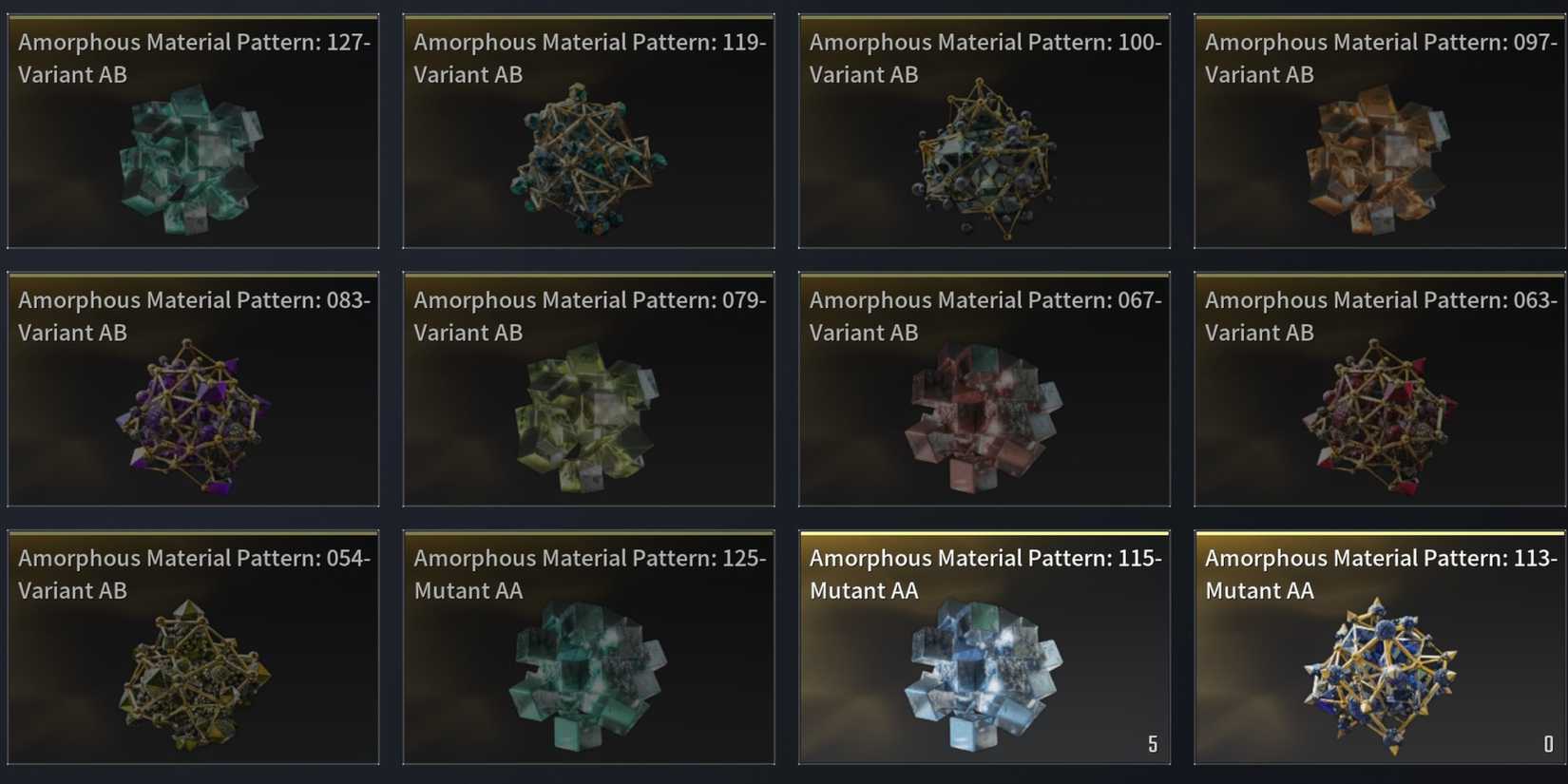This screenshot has width=1568, height=784.
Task: Click the teal crystal icon of Pattern 127
Action: coord(192,160)
